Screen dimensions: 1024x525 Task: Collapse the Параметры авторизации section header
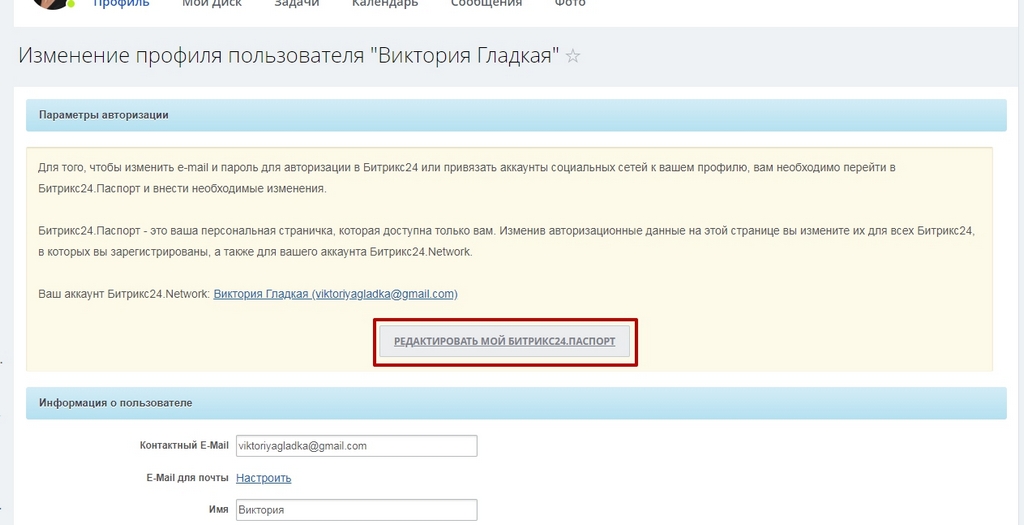516,115
